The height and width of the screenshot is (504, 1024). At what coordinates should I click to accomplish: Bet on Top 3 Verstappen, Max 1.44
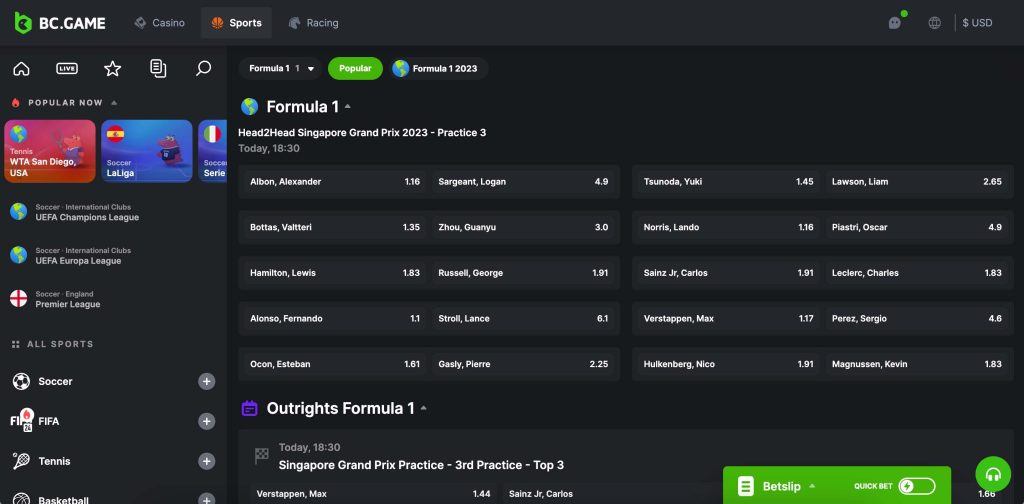(x=374, y=494)
